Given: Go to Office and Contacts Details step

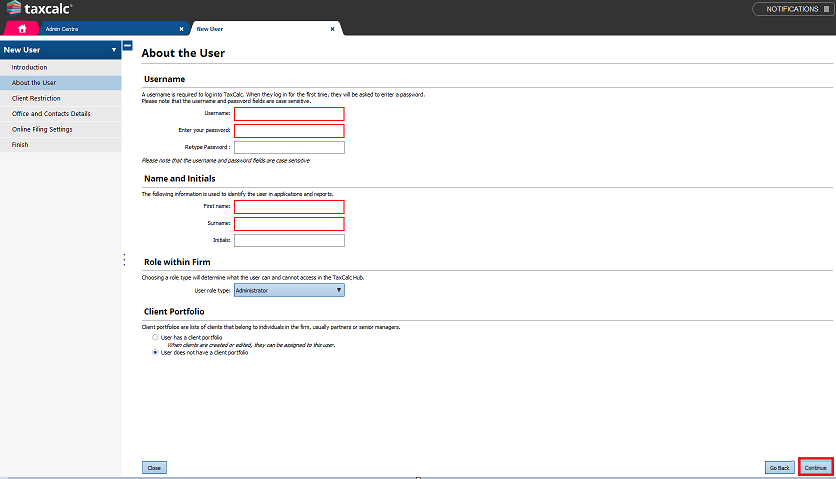Looking at the screenshot, I should pyautogui.click(x=51, y=114).
